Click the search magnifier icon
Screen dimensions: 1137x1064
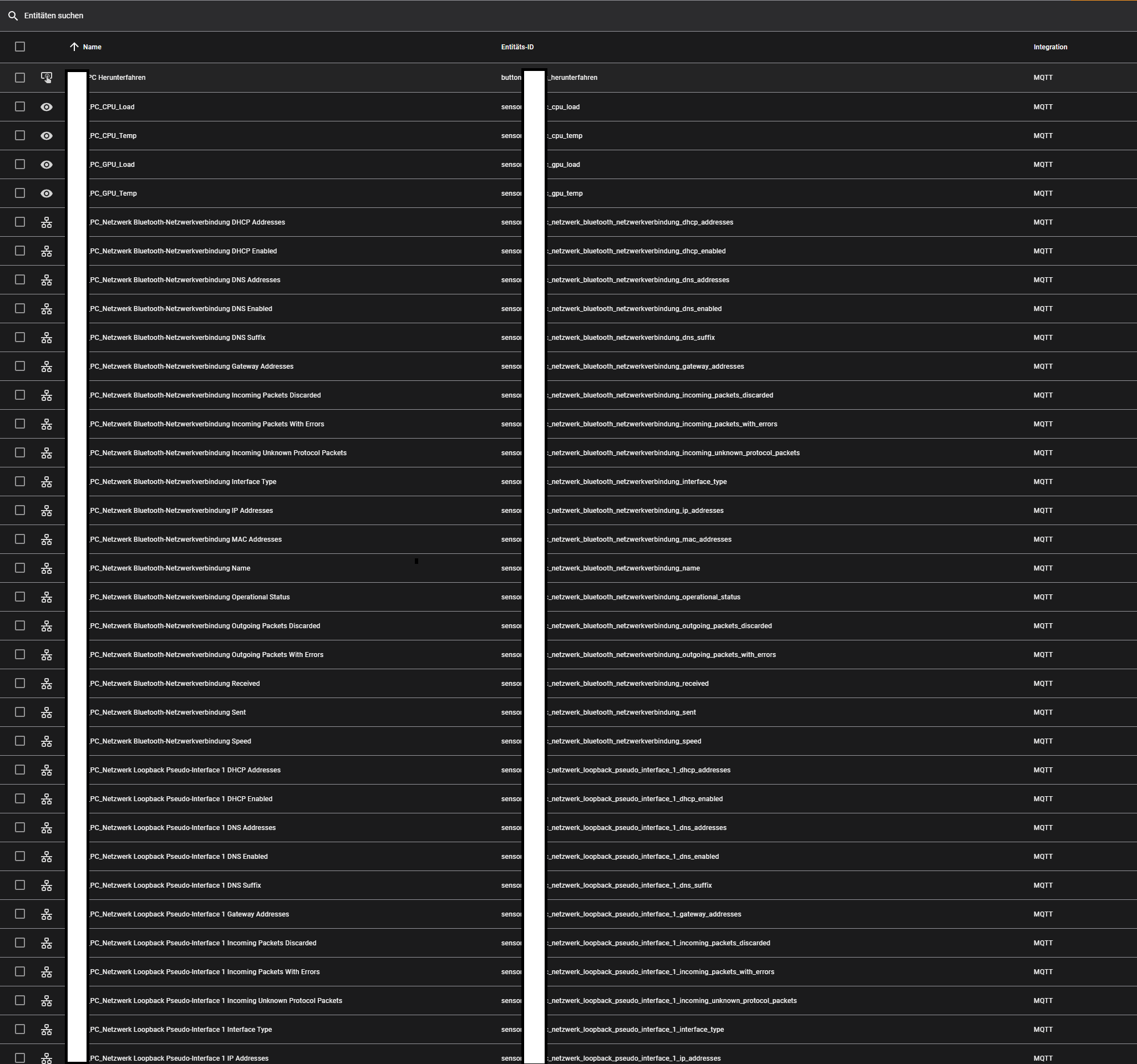[13, 16]
